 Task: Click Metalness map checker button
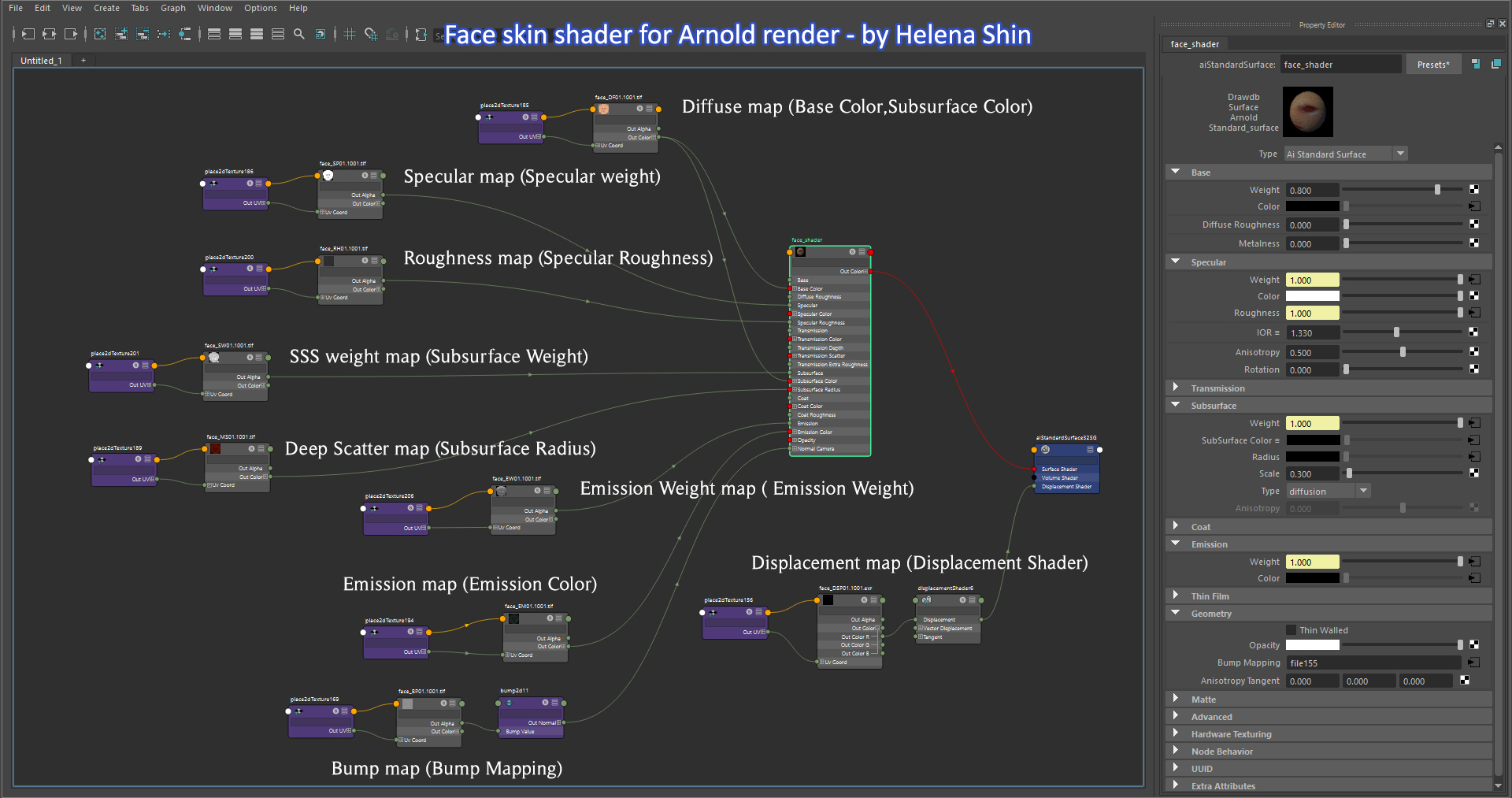click(1474, 243)
